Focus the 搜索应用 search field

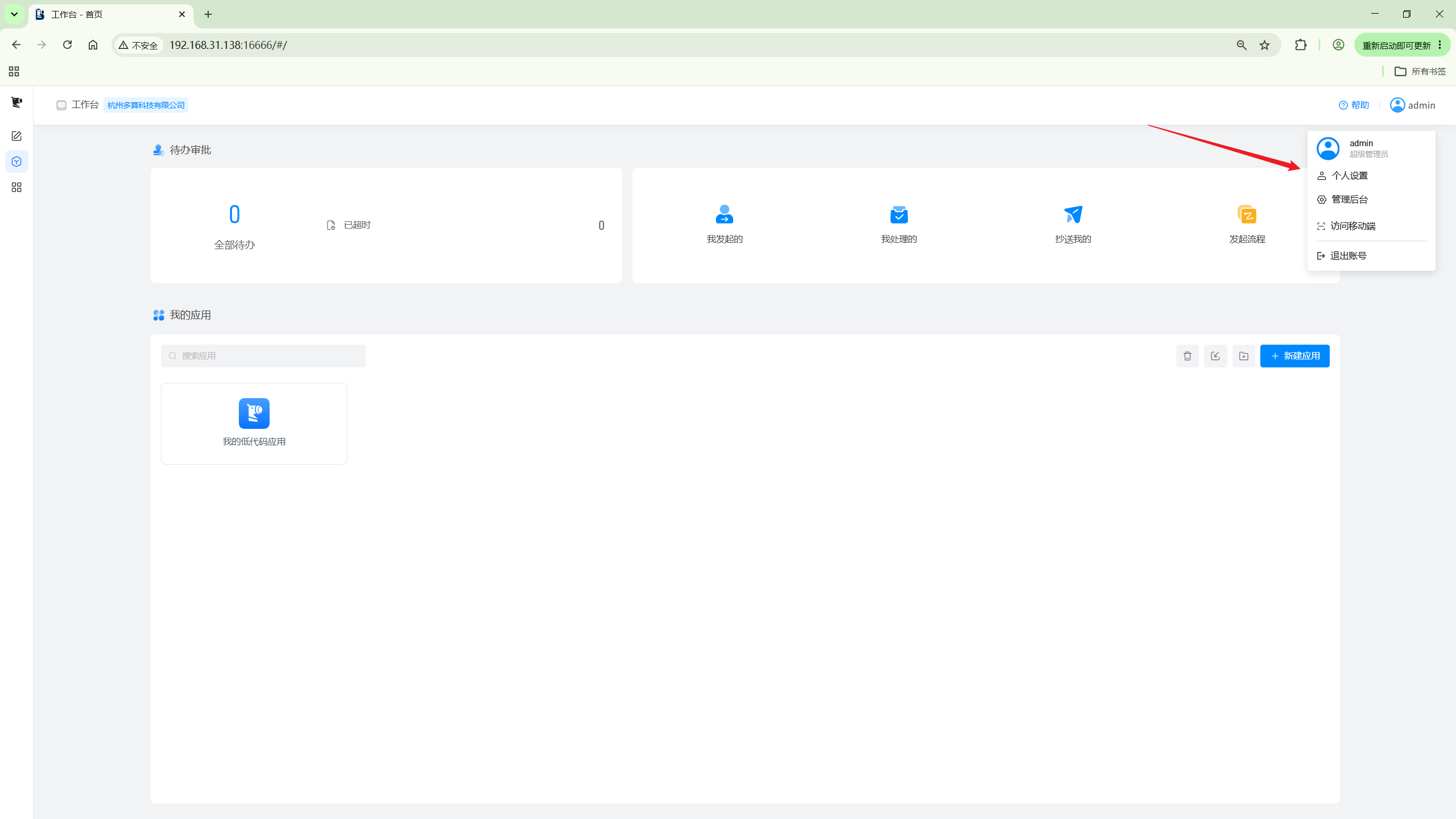263,356
